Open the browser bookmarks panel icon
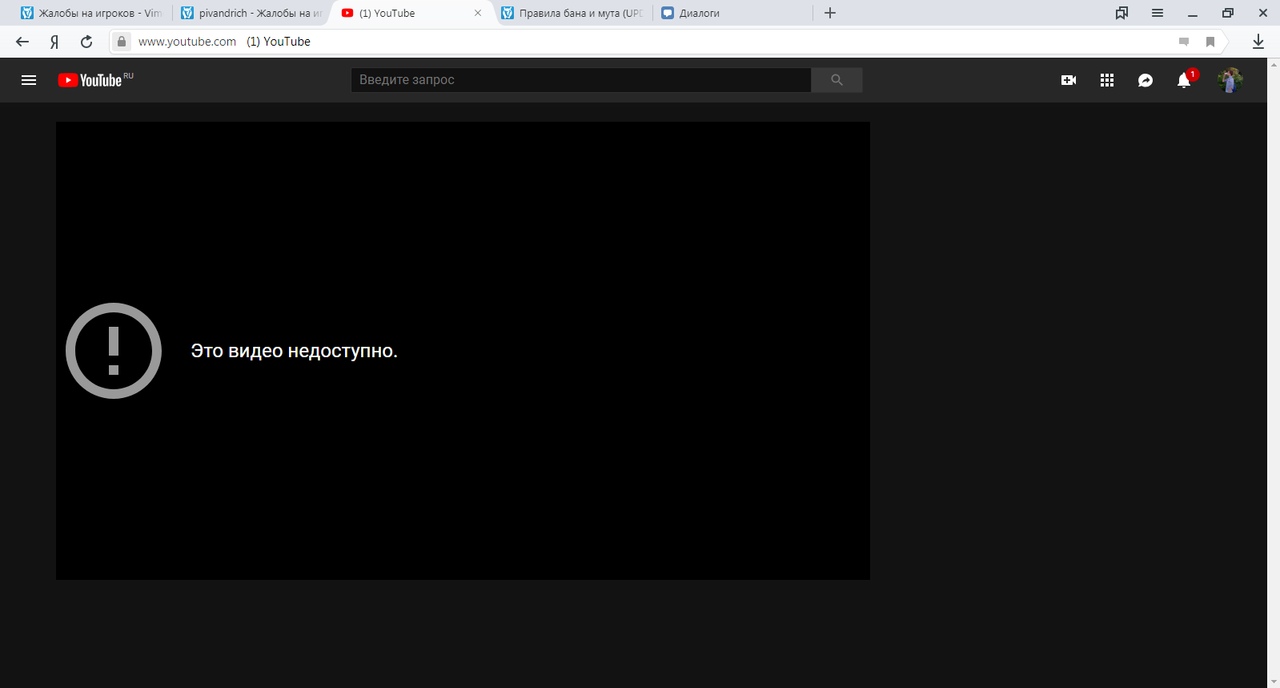1280x688 pixels. (x=1121, y=13)
